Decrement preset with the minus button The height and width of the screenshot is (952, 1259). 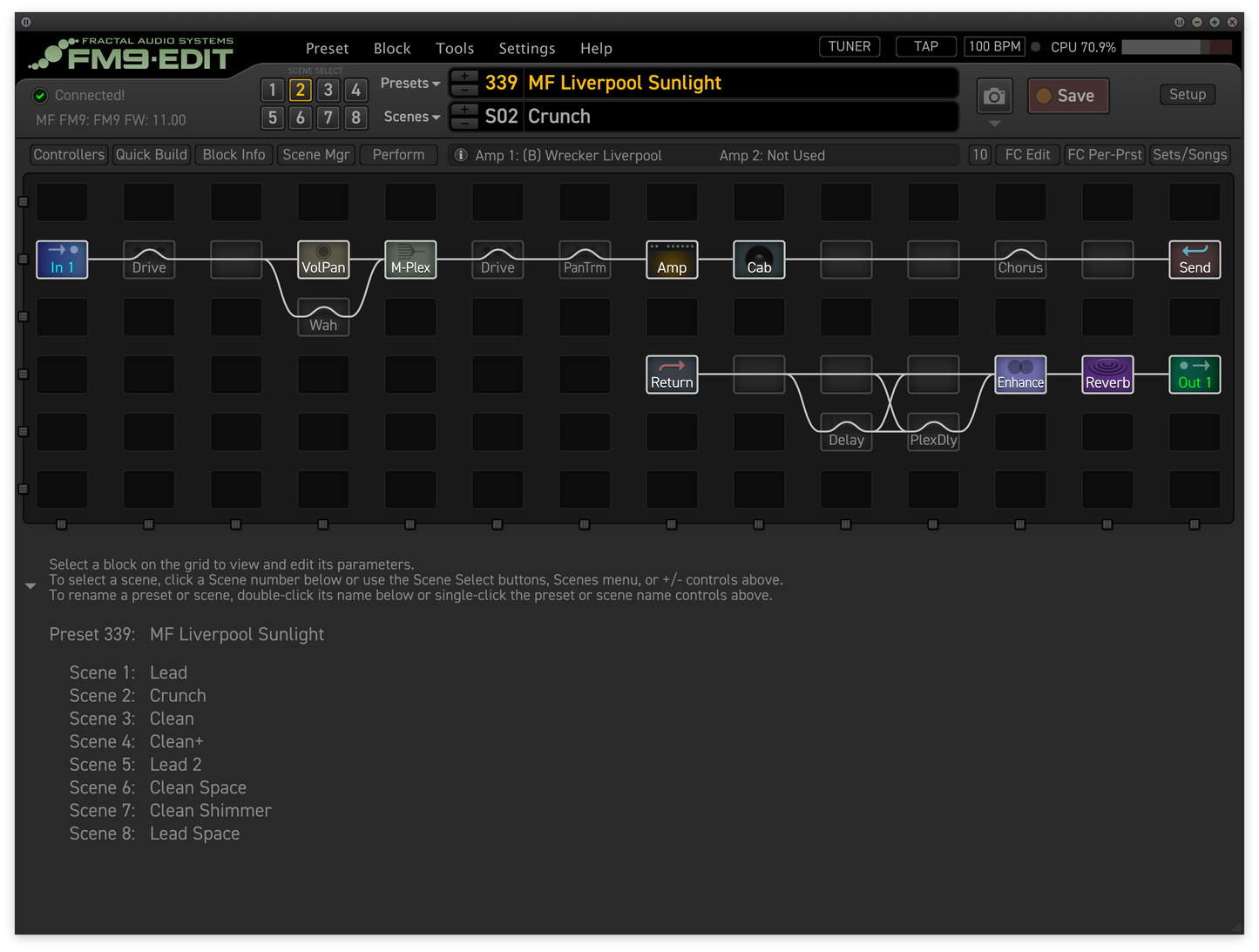464,90
